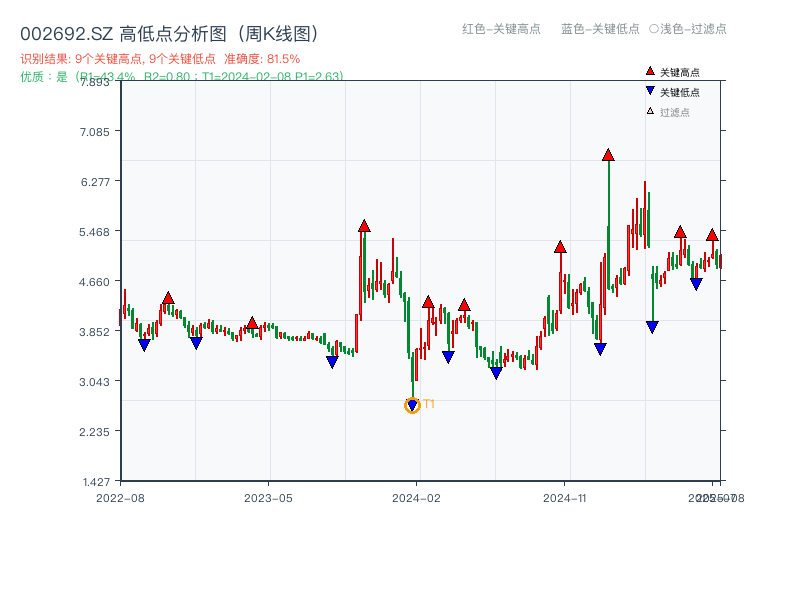Click chart title 002692.SZ 高低点分析图

(169, 34)
